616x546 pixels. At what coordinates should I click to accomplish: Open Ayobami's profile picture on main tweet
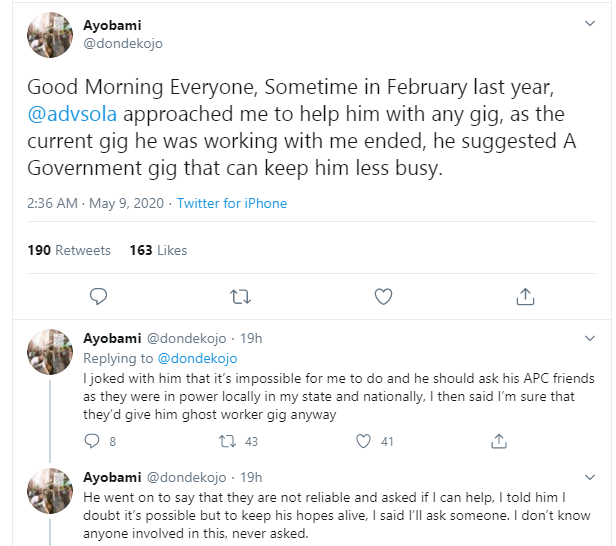[50, 35]
